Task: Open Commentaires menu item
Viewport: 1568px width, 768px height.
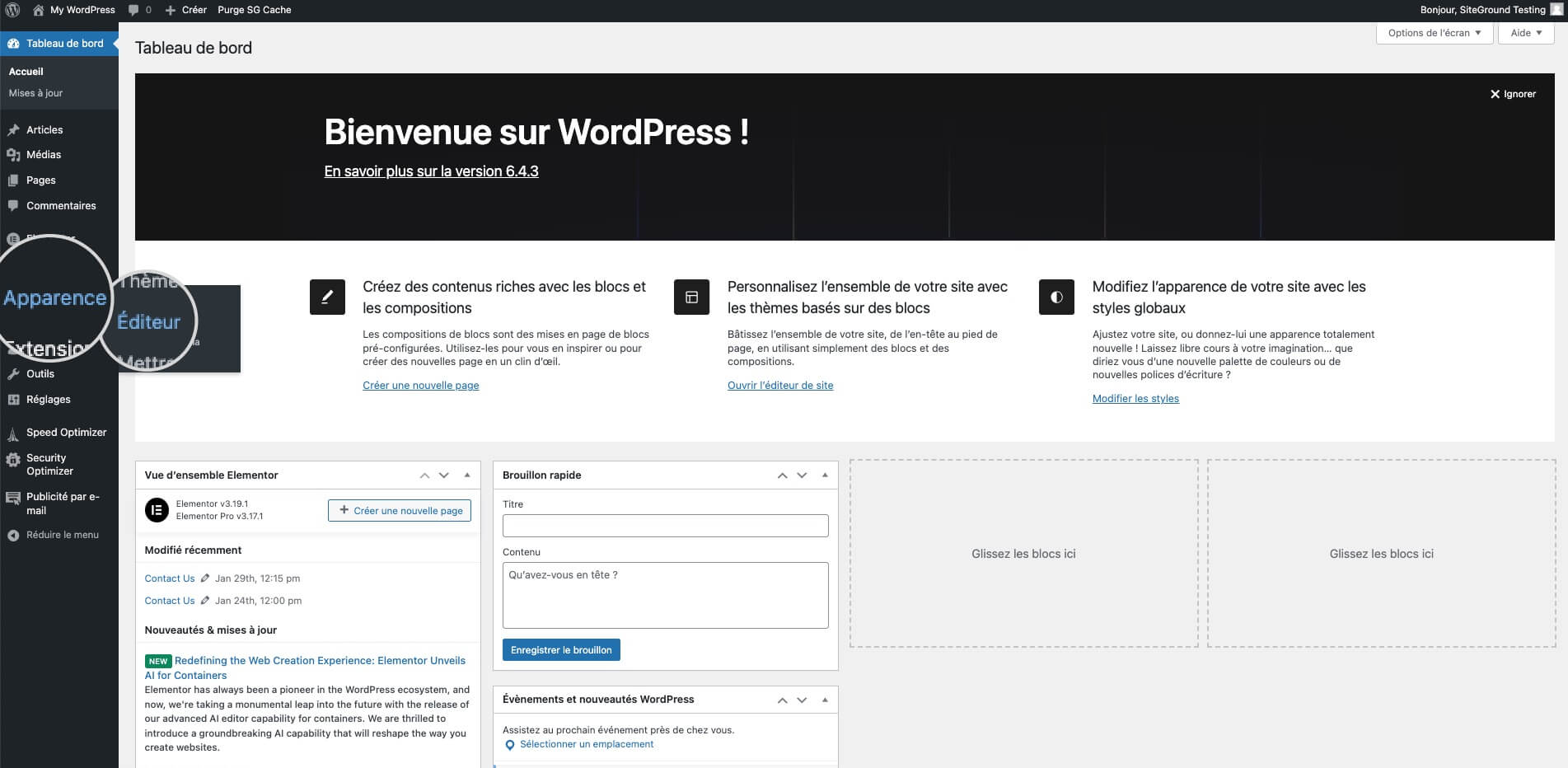Action: click(x=59, y=206)
